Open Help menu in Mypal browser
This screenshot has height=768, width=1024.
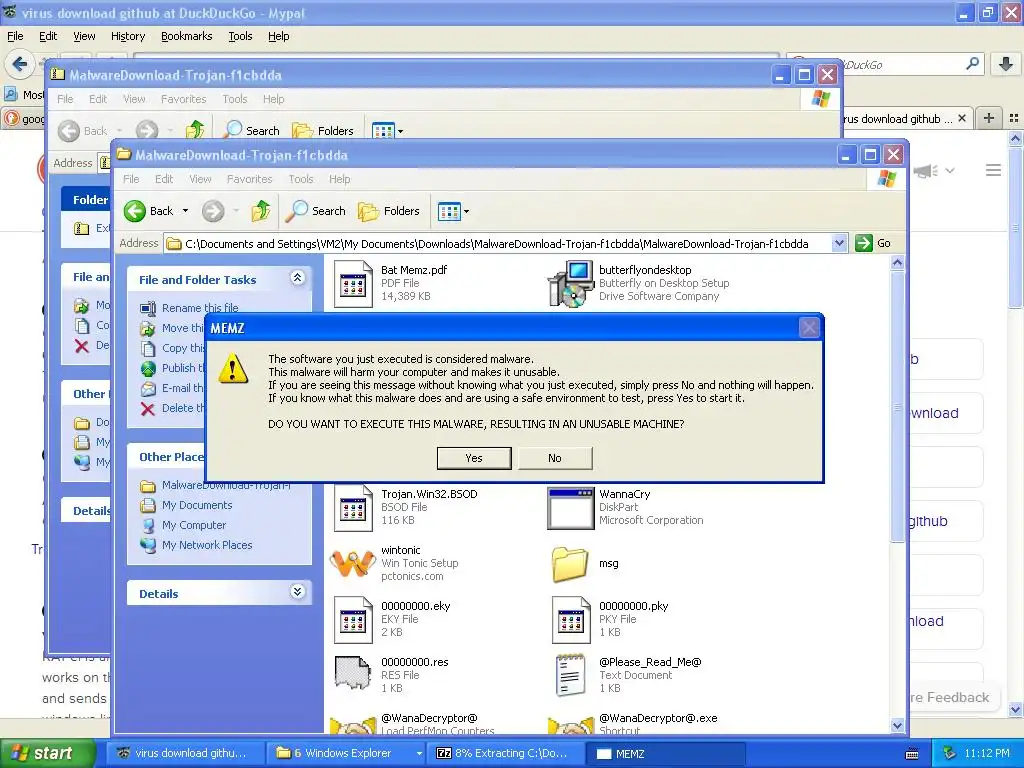(x=279, y=36)
